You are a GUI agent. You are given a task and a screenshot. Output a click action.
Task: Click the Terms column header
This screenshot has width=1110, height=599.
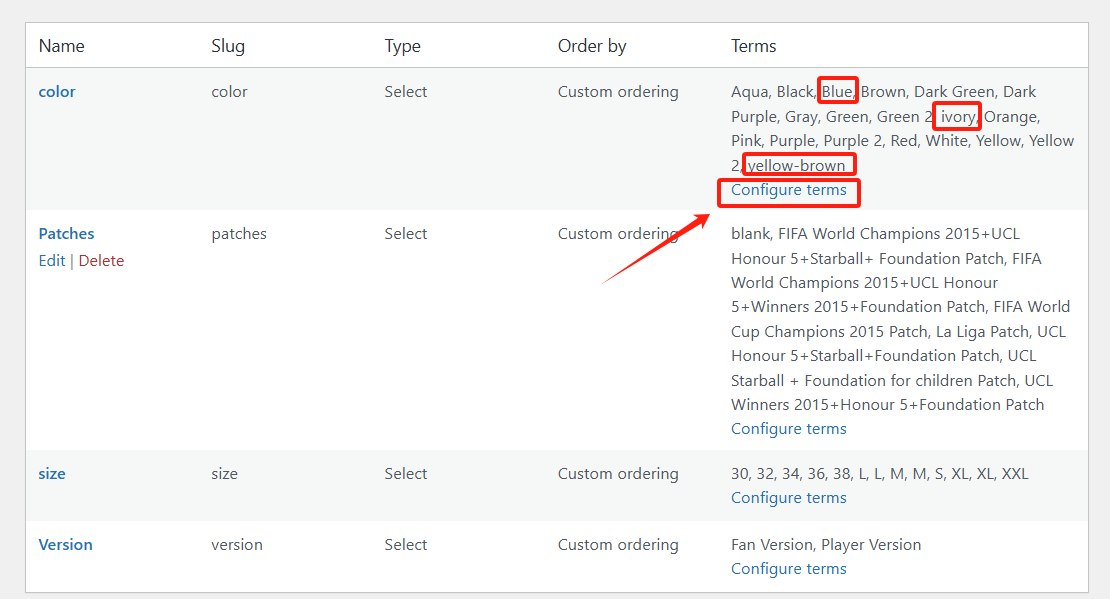click(753, 45)
